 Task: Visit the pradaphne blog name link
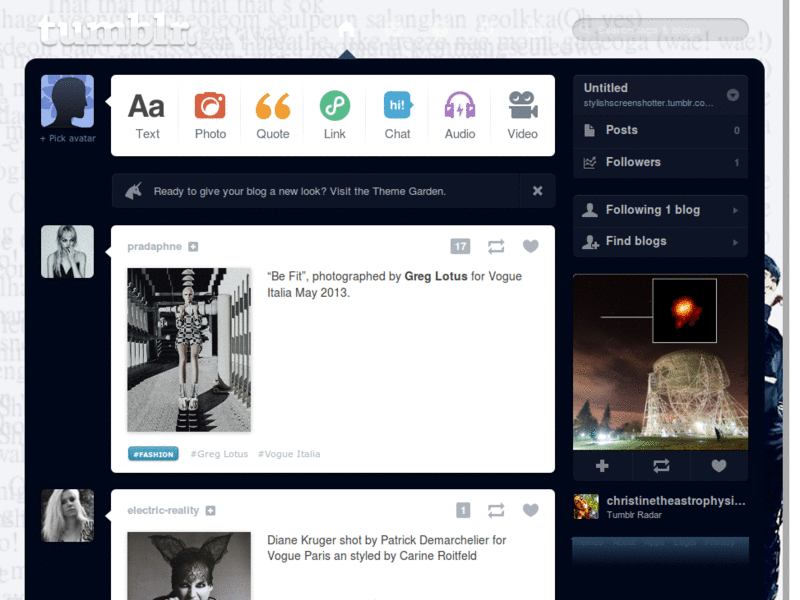[x=155, y=247]
